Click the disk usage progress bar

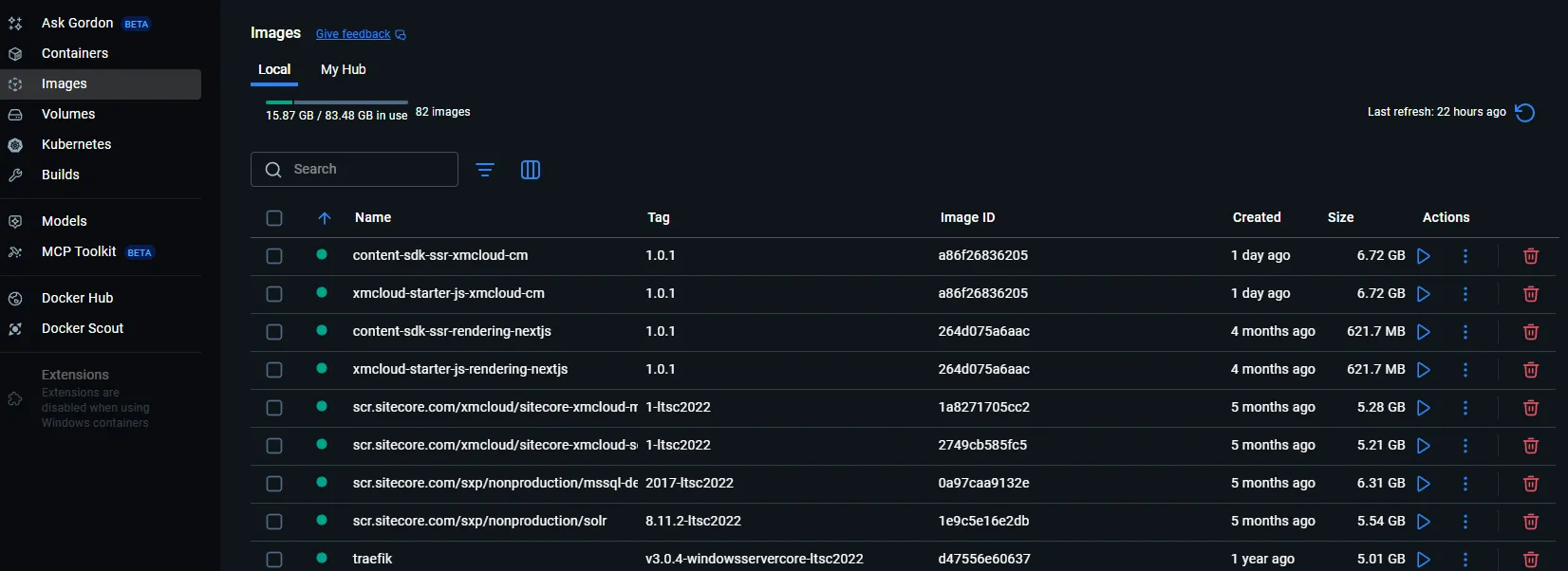[337, 101]
